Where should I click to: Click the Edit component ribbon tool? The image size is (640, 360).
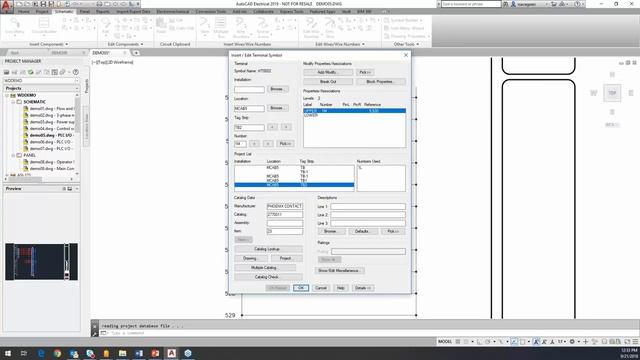(x=106, y=26)
